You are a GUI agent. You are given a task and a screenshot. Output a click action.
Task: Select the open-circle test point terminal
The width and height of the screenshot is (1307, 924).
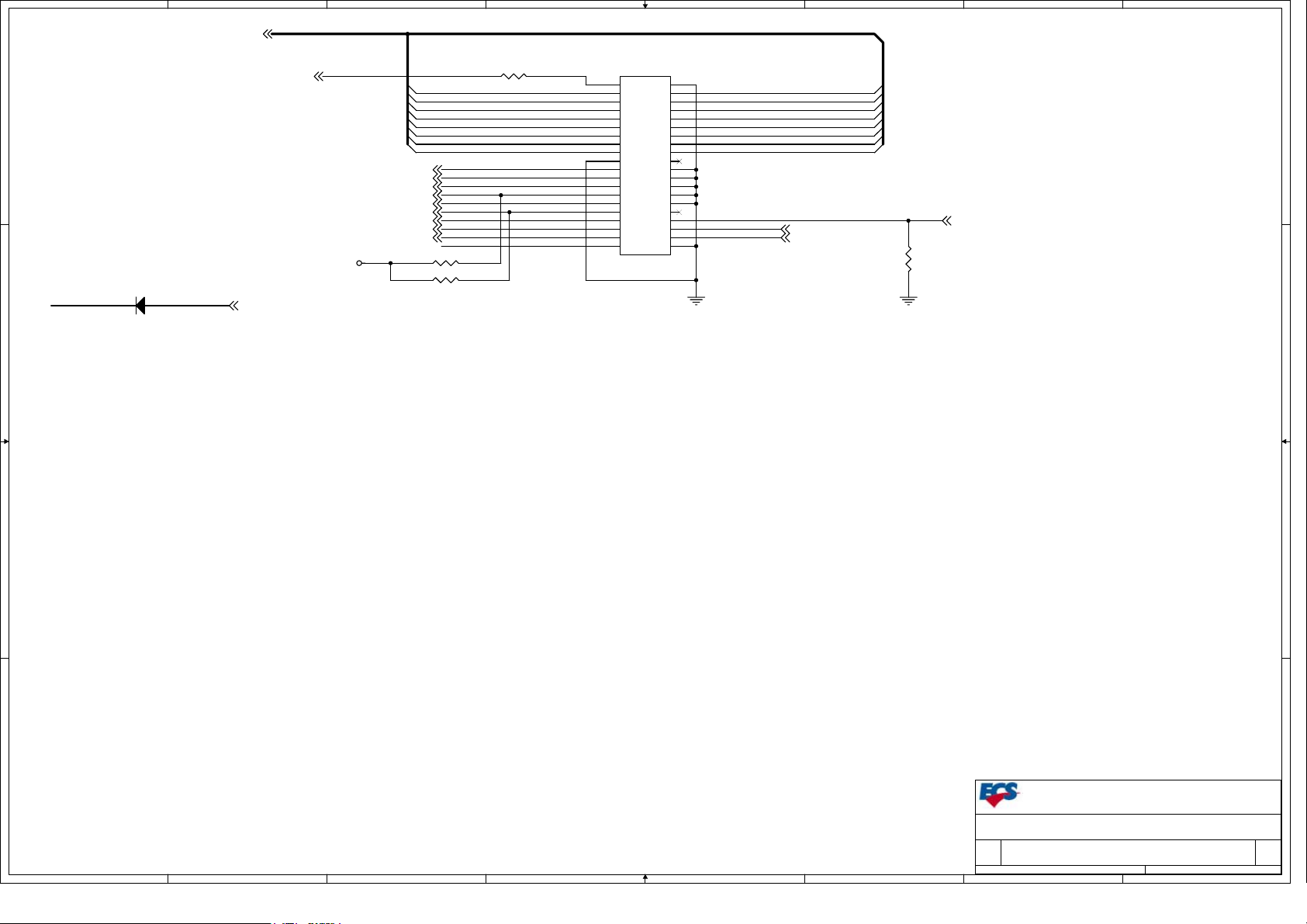pos(359,263)
